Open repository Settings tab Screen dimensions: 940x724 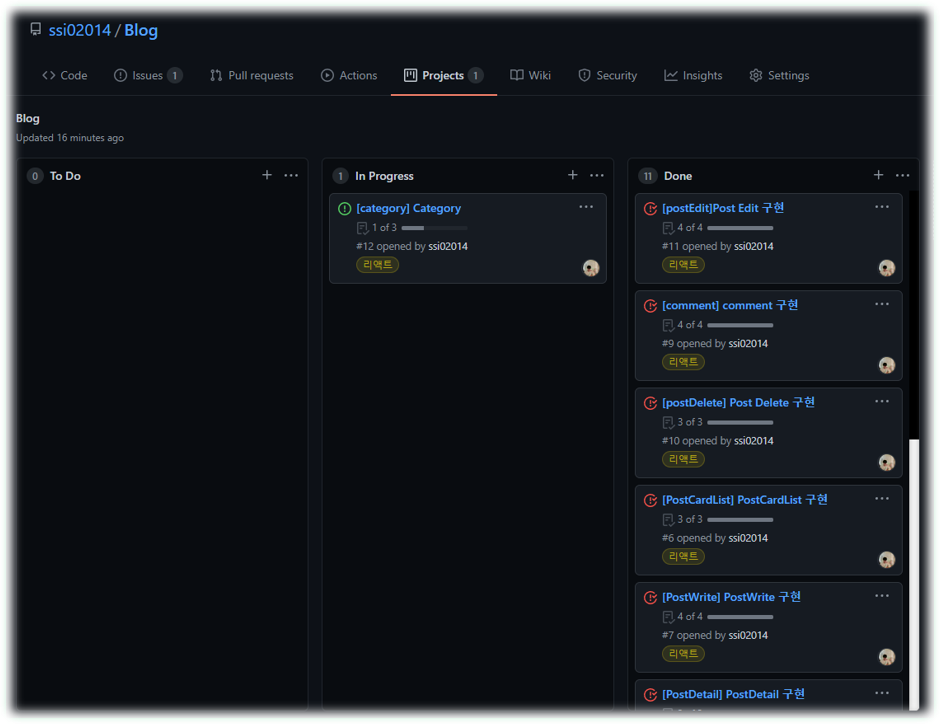779,76
